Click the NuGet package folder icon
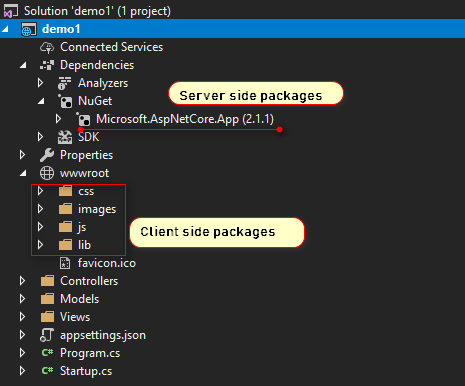 pos(65,101)
